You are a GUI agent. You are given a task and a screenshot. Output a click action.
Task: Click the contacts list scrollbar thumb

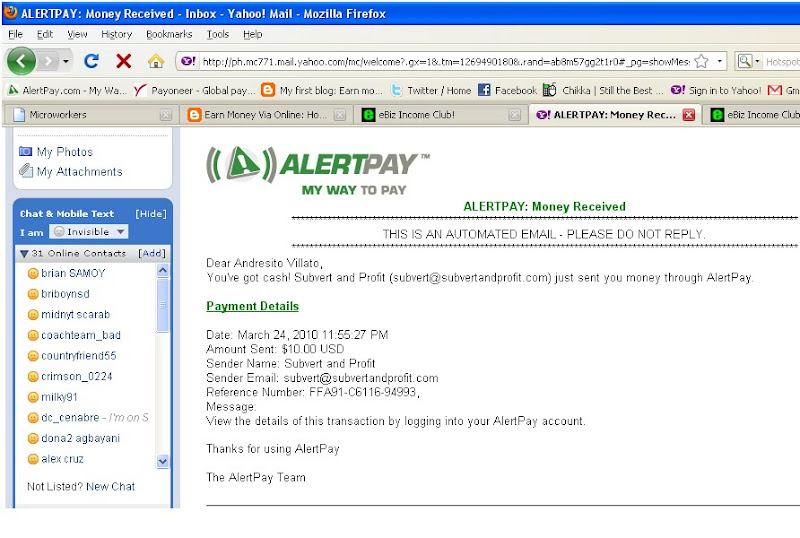point(163,305)
